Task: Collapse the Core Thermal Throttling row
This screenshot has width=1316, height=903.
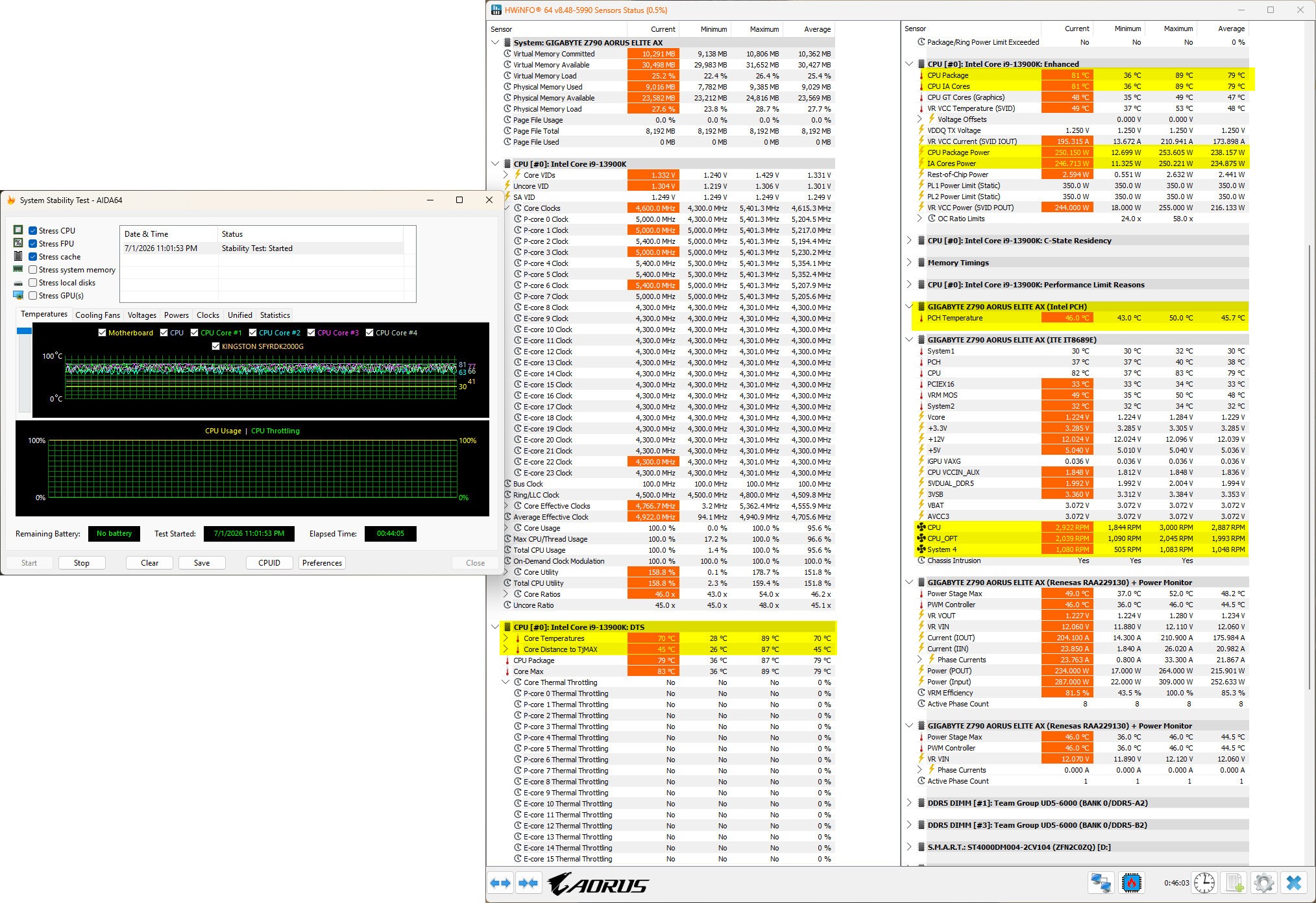Action: (x=506, y=682)
